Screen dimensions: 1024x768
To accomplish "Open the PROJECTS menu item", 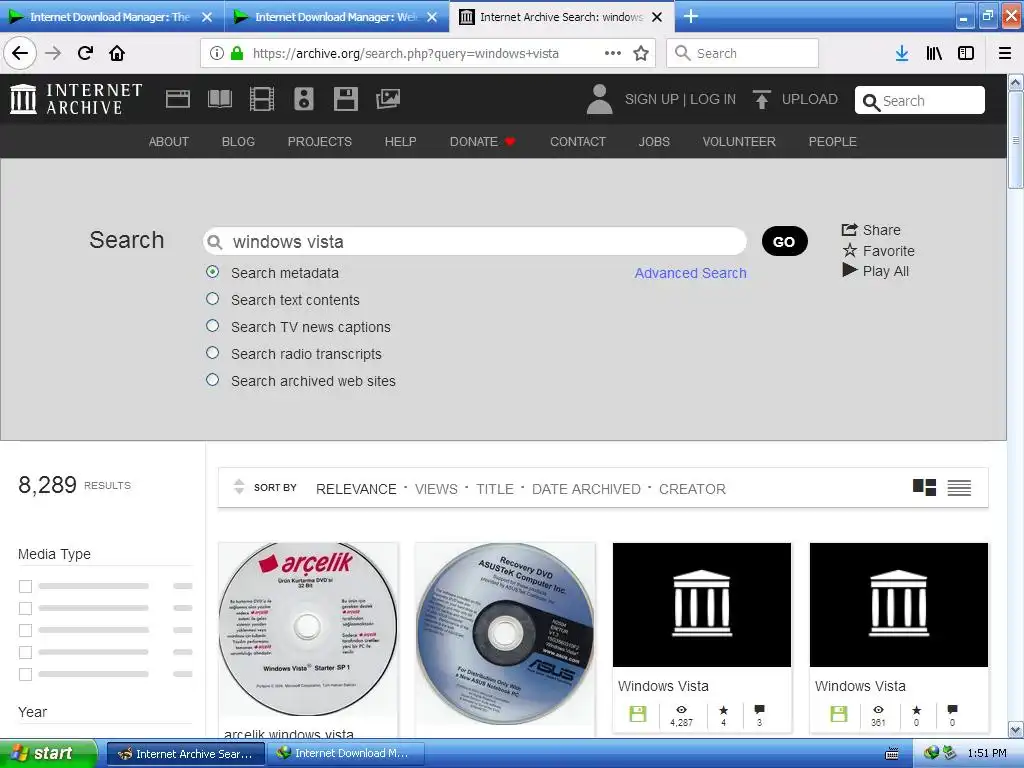I will click(319, 141).
